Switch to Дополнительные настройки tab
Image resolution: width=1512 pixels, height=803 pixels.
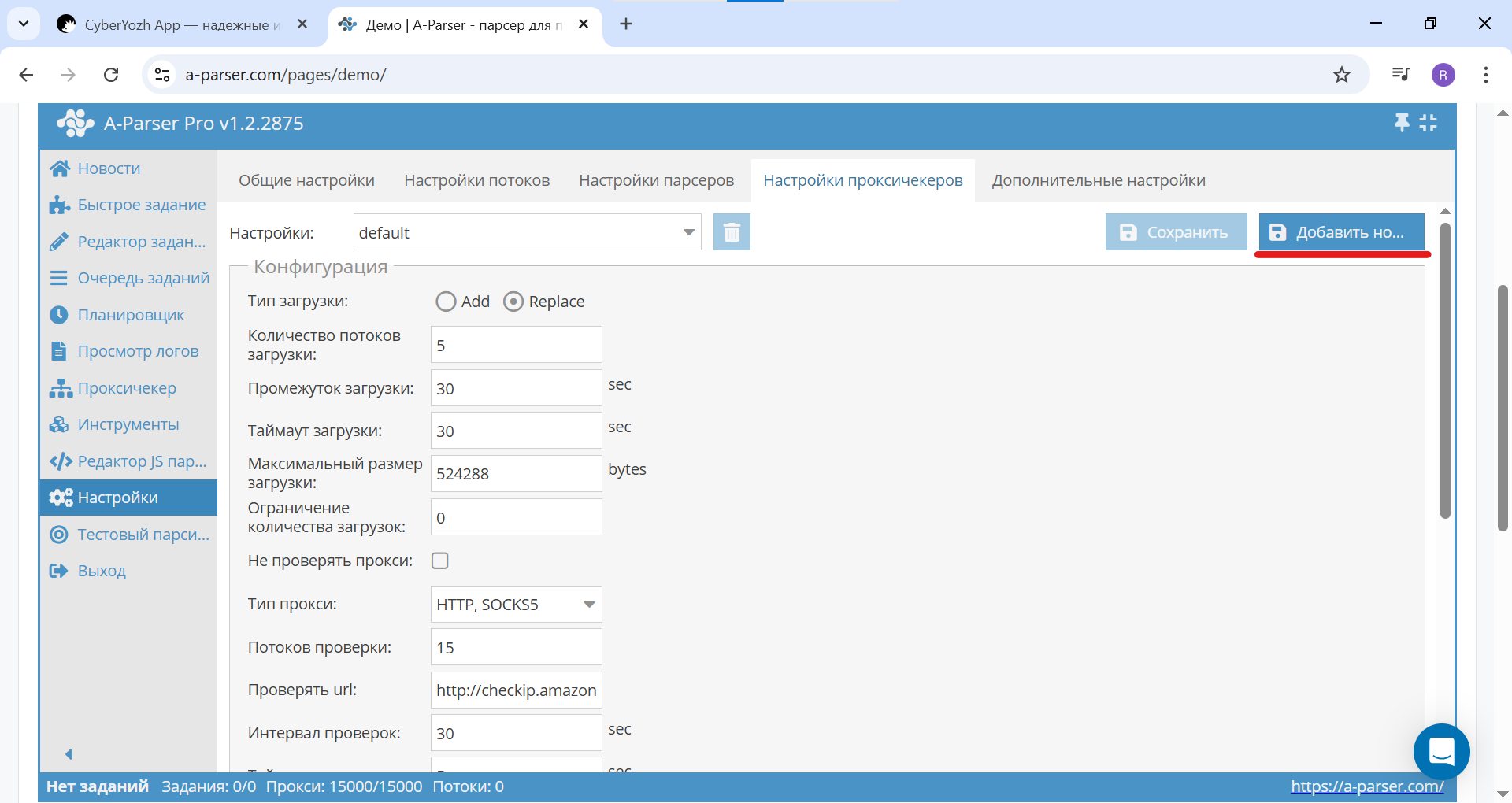pyautogui.click(x=1098, y=180)
